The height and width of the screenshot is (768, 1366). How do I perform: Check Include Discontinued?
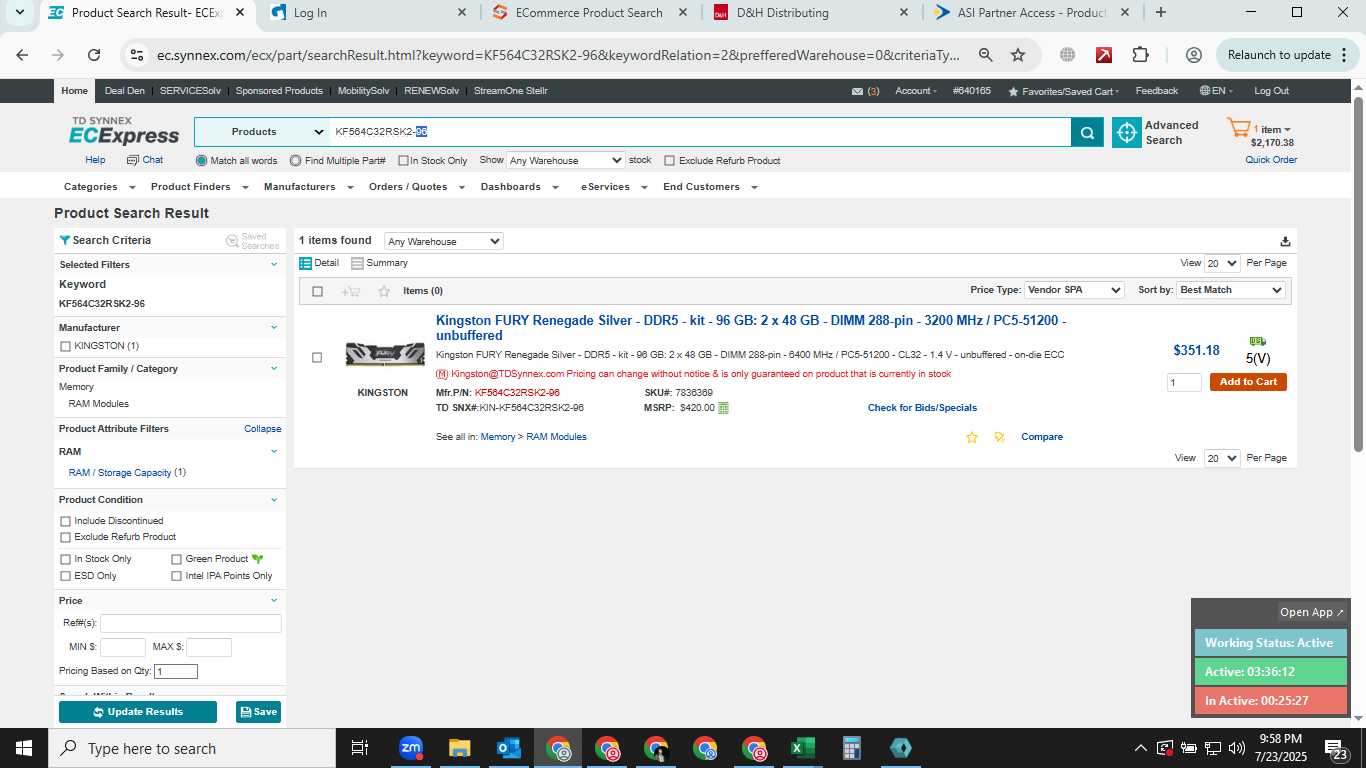pos(66,521)
